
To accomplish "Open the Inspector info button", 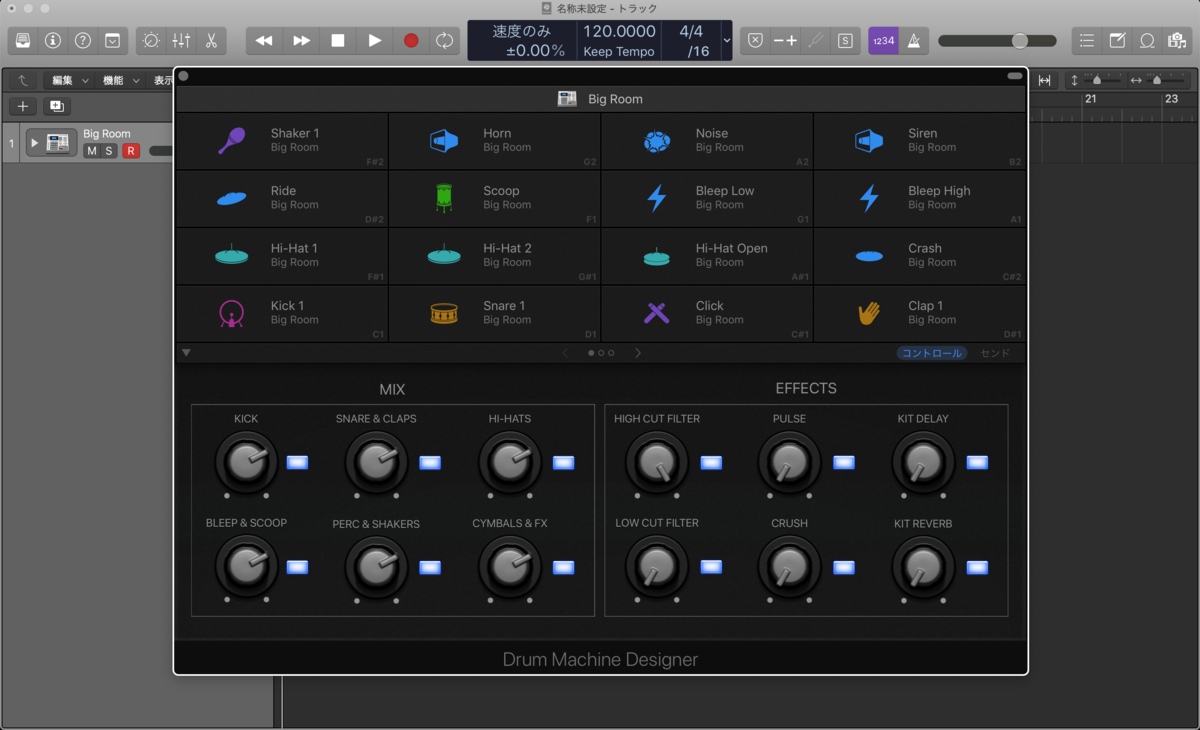I will tap(53, 41).
